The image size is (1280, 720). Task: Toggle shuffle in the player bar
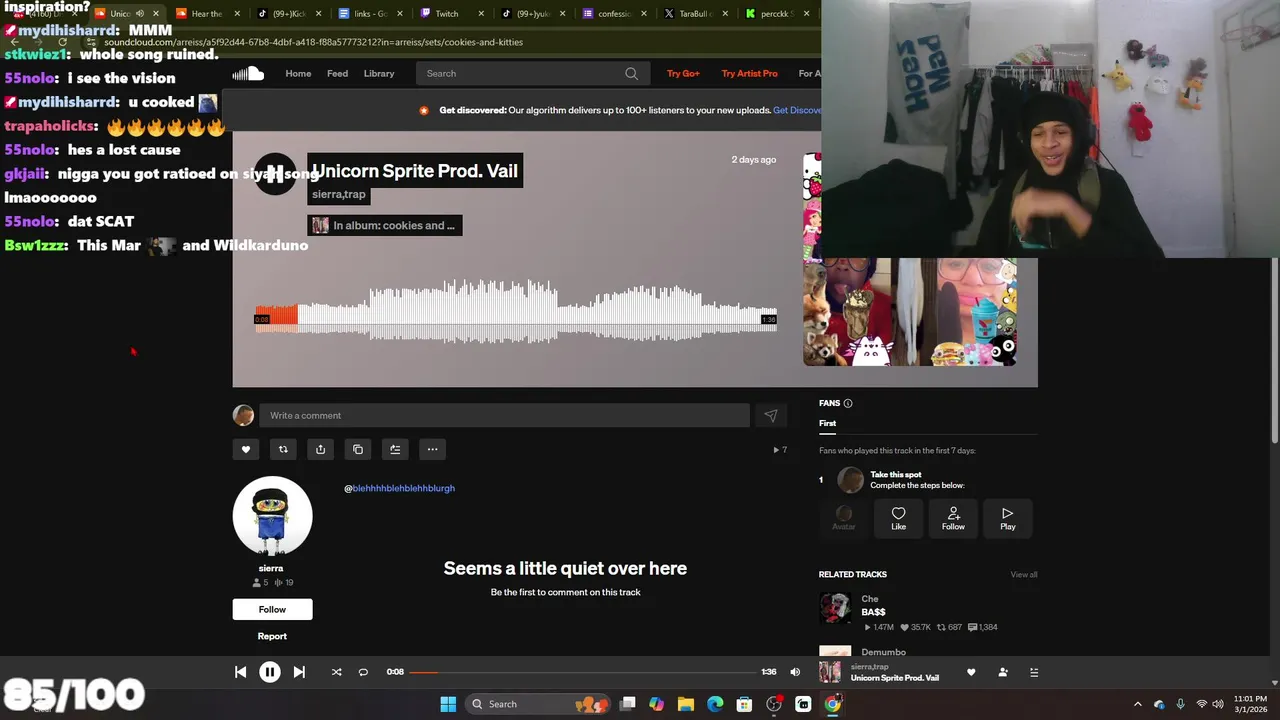[x=336, y=672]
